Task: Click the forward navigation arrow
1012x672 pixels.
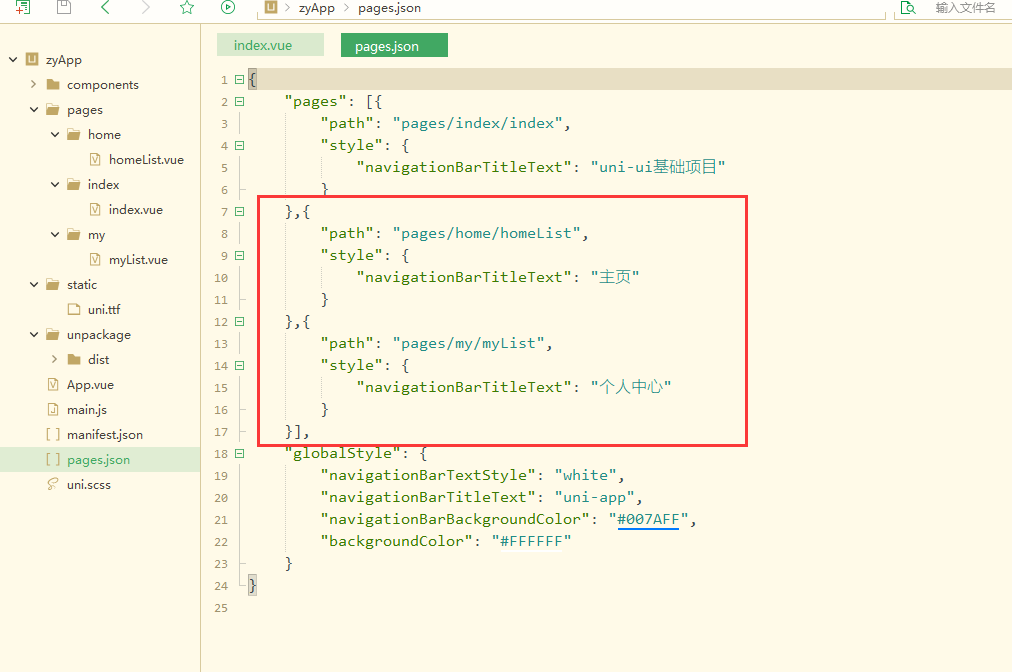Action: click(145, 8)
